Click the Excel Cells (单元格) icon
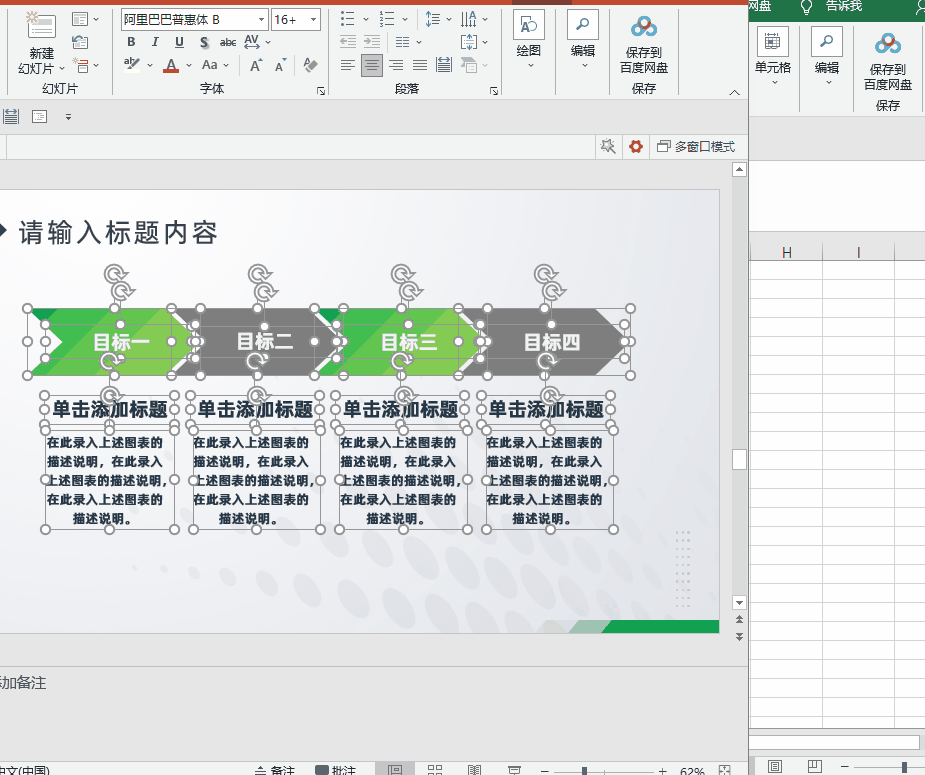 (x=772, y=42)
